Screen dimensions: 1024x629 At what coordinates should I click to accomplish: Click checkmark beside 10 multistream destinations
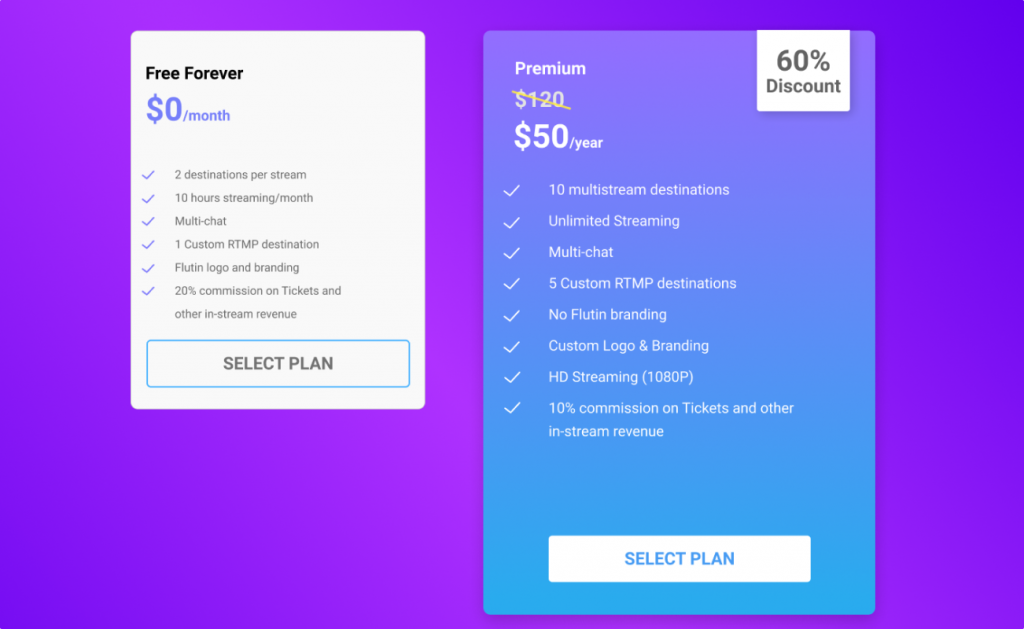tap(512, 191)
